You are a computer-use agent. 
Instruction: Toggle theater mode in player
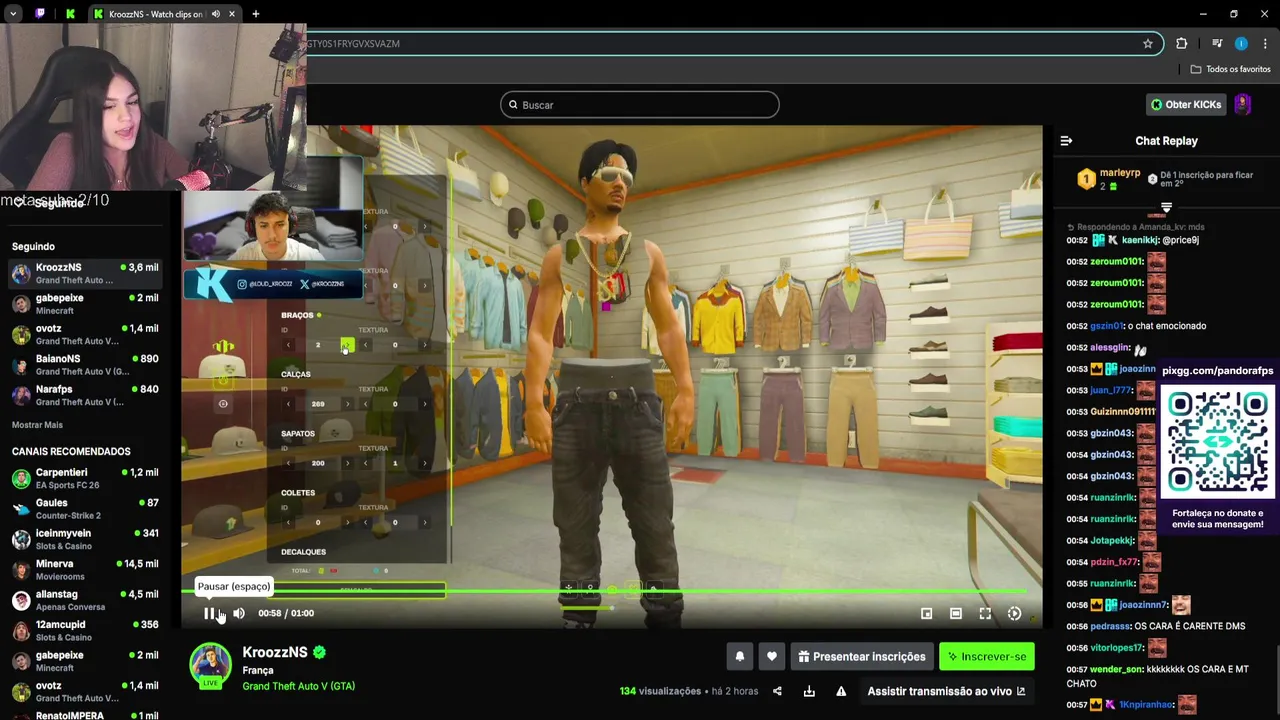pyautogui.click(x=956, y=613)
